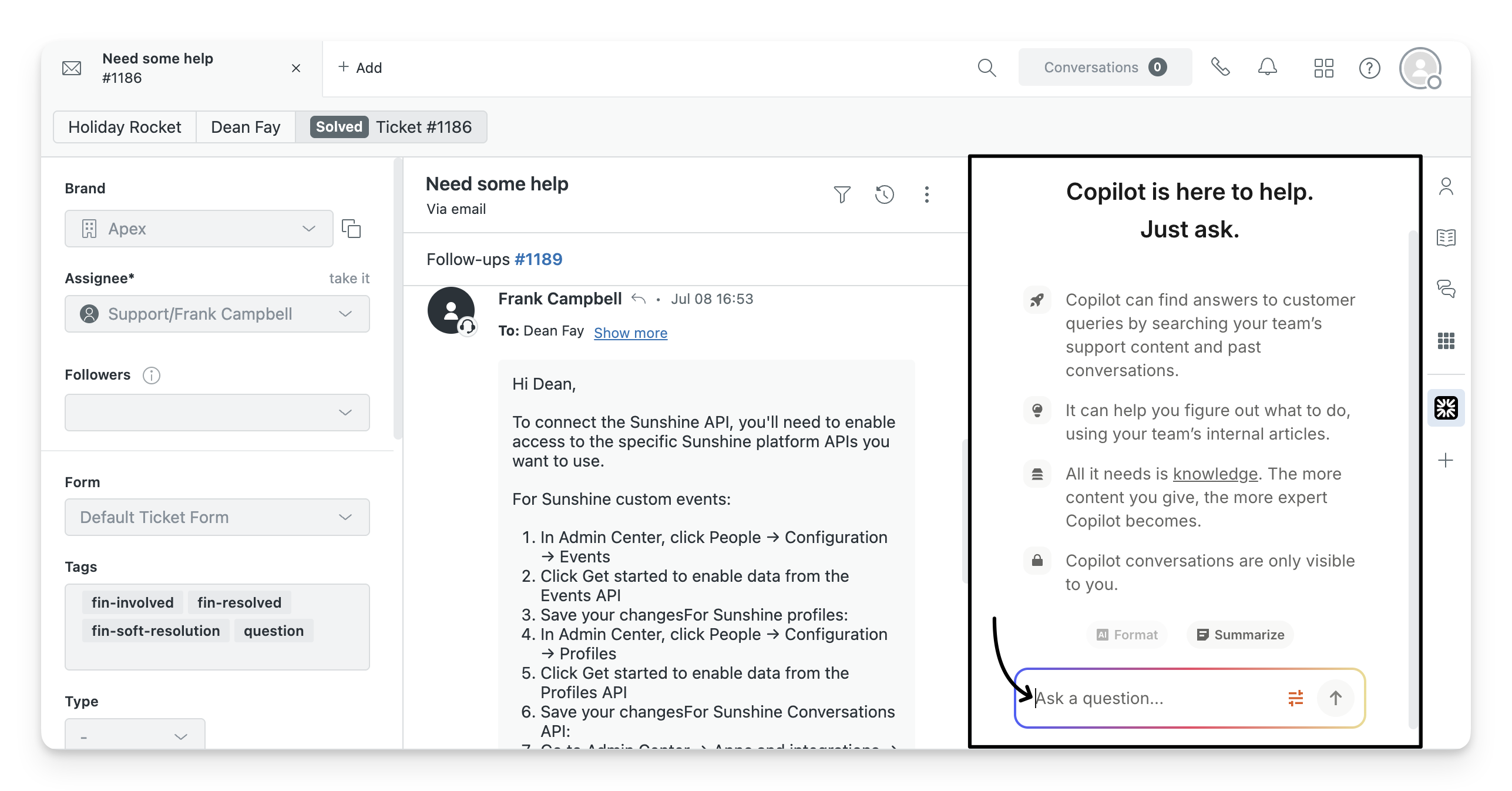Click the Show more link
This screenshot has height=791, width=1512.
tap(630, 333)
